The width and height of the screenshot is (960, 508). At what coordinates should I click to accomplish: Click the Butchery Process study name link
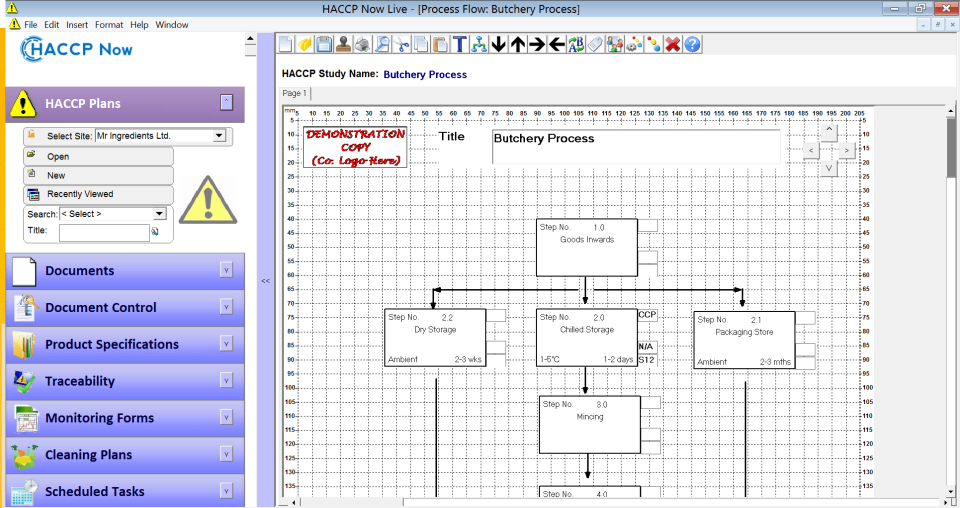pyautogui.click(x=425, y=75)
